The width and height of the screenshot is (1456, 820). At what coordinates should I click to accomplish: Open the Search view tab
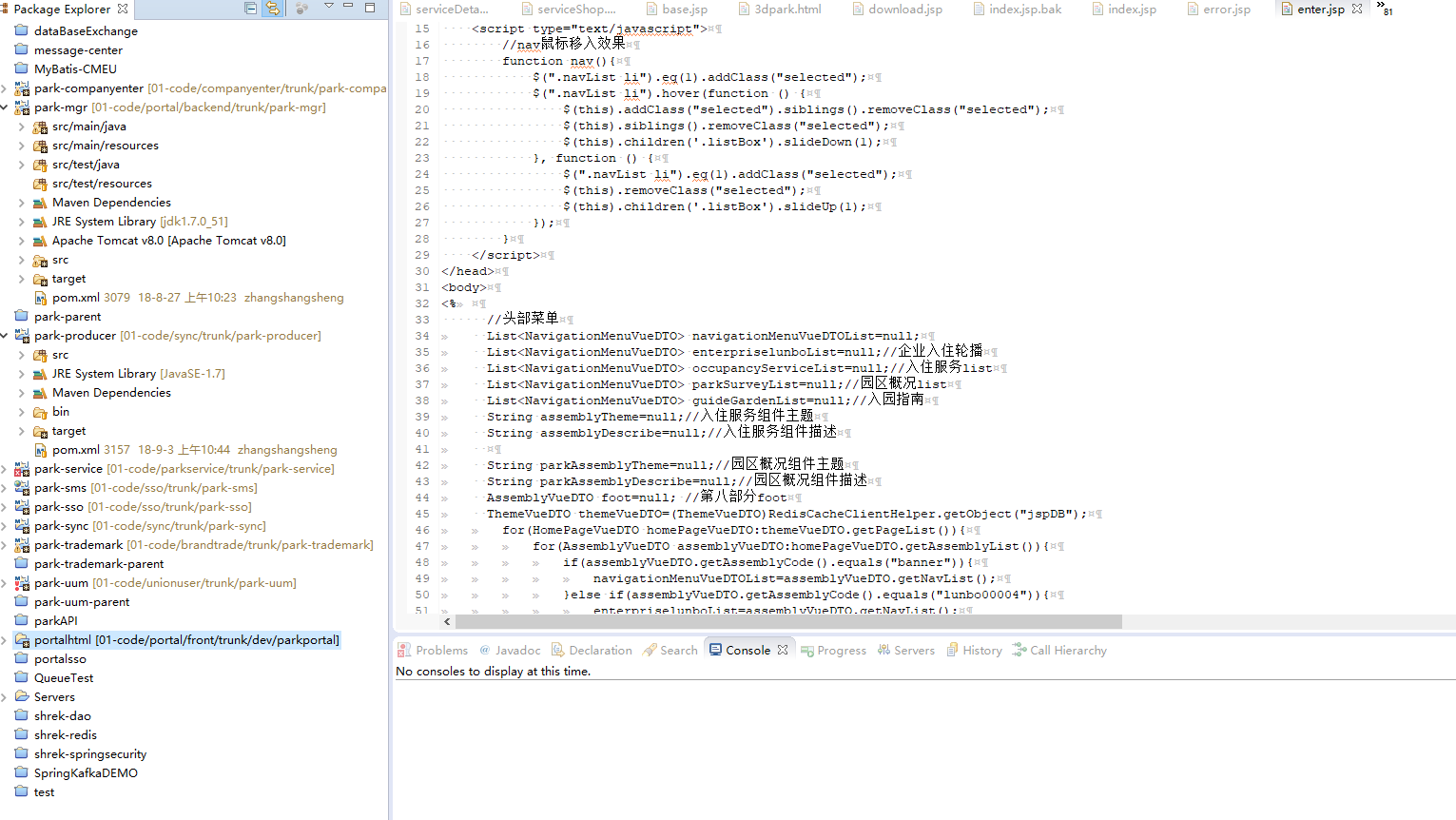coord(670,651)
